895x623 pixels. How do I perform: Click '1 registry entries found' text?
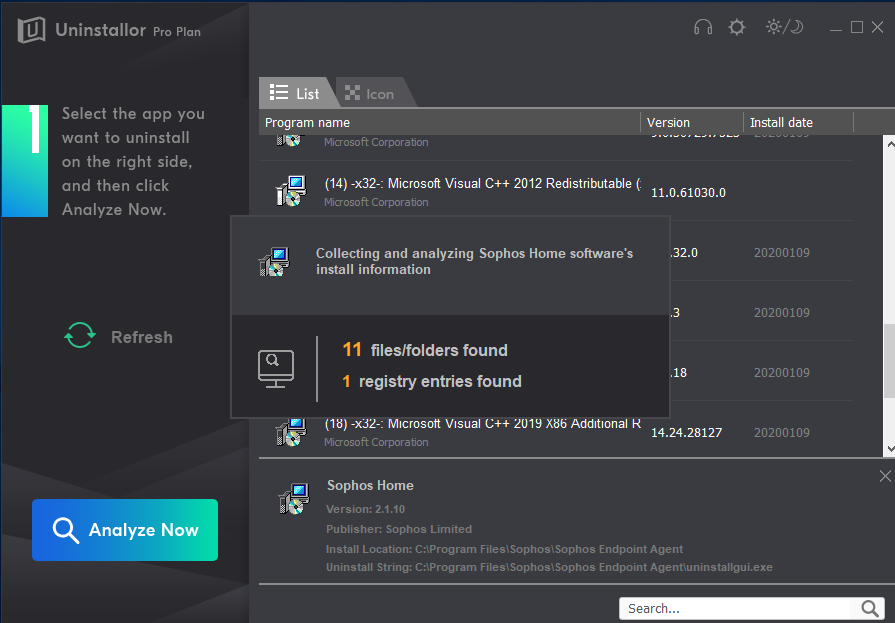(432, 381)
